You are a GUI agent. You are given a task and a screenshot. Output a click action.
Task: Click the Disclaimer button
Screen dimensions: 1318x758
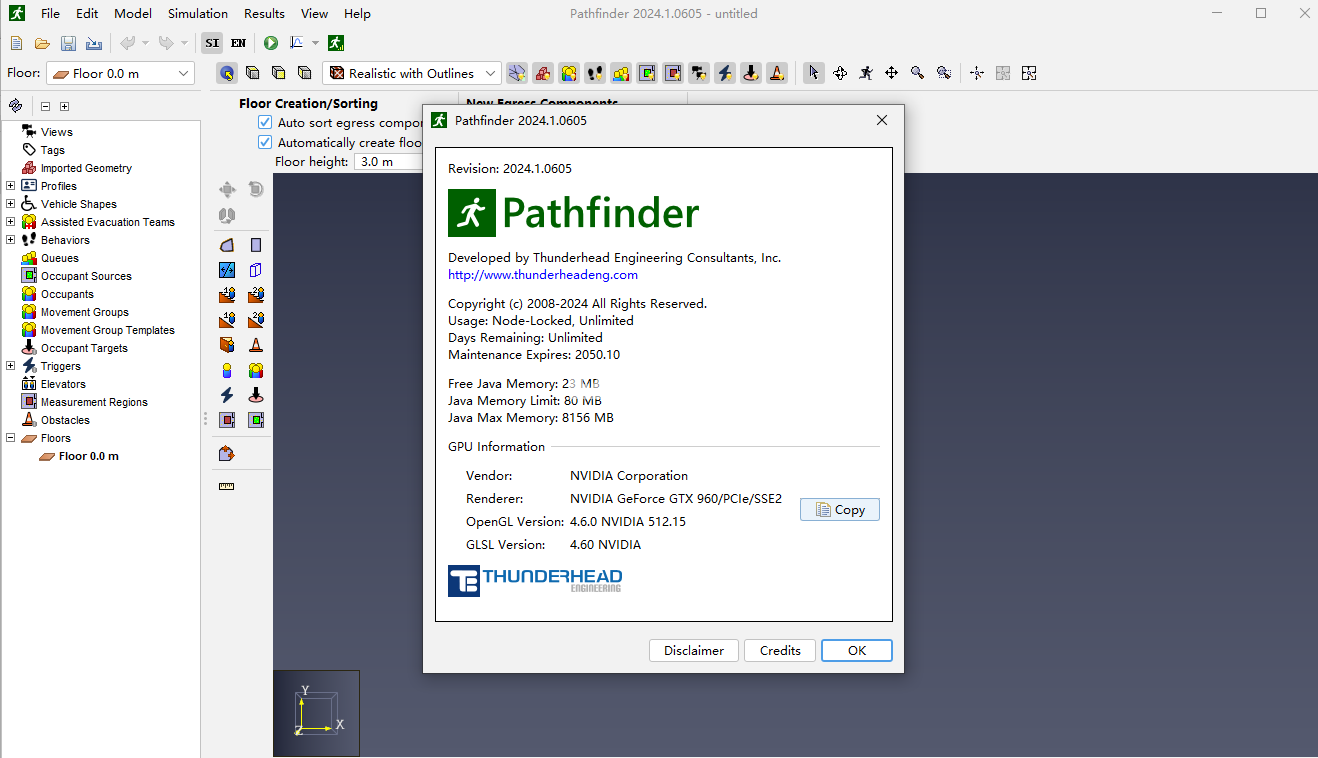[x=694, y=650]
